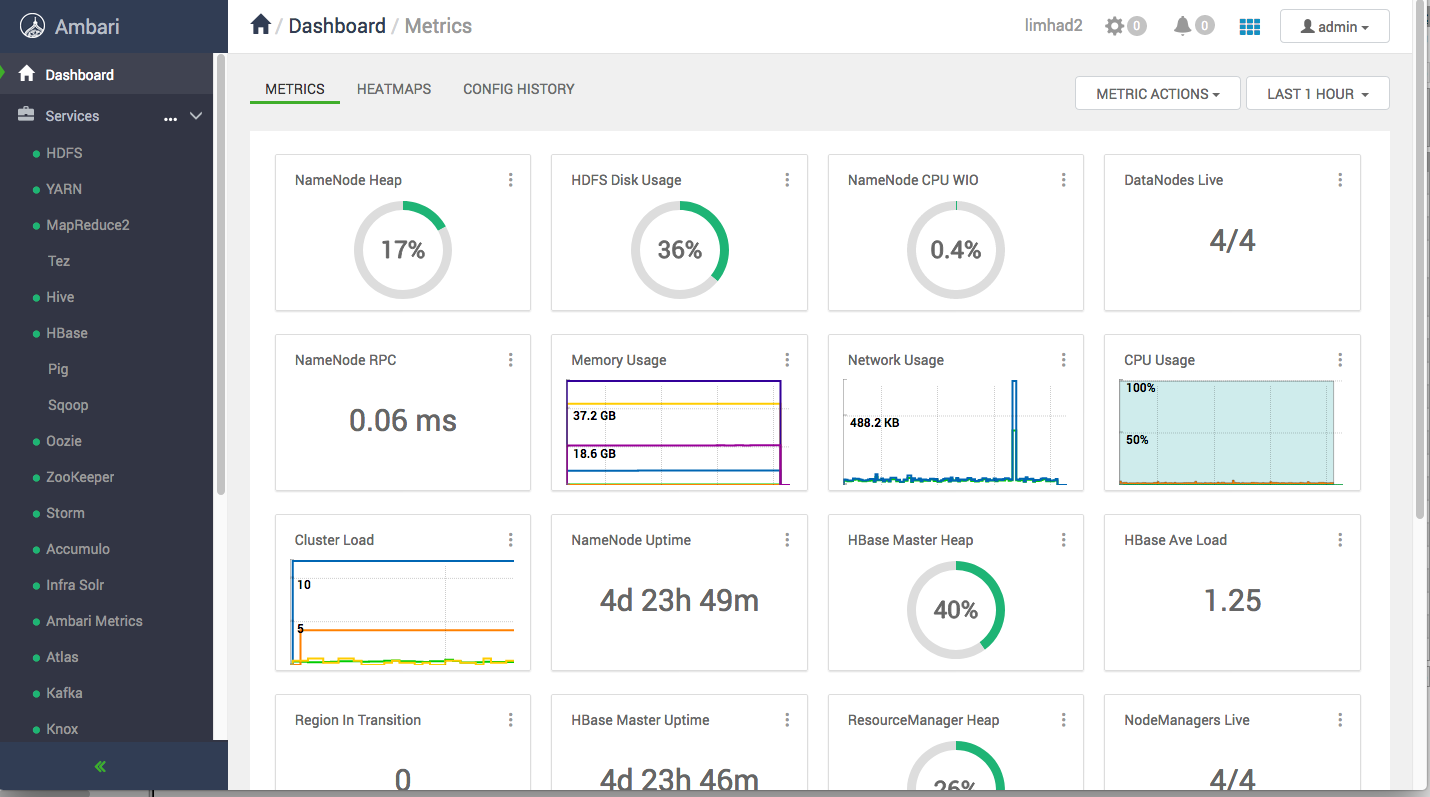Screen dimensions: 1430x797
Task: Open background operations gear icon
Action: point(1115,26)
